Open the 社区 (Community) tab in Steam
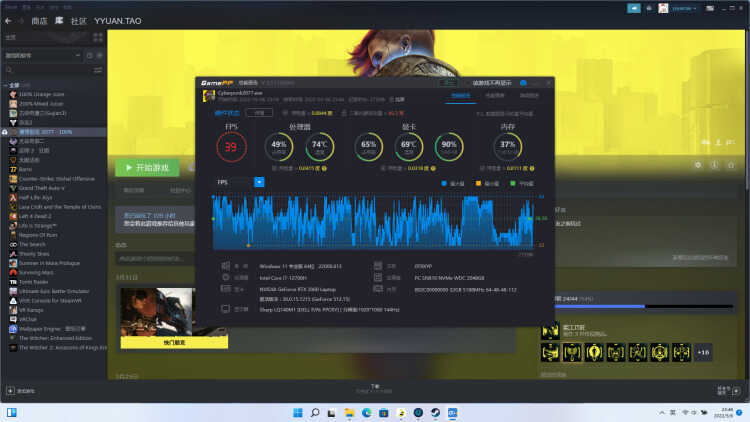Image resolution: width=750 pixels, height=422 pixels. [78, 21]
